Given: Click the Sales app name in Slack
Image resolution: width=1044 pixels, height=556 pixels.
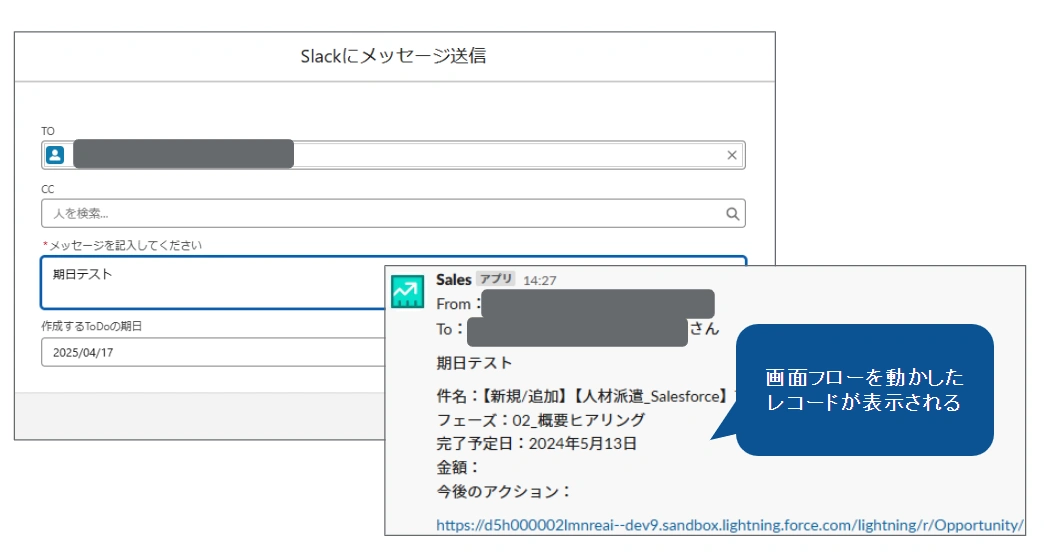Looking at the screenshot, I should (x=453, y=280).
